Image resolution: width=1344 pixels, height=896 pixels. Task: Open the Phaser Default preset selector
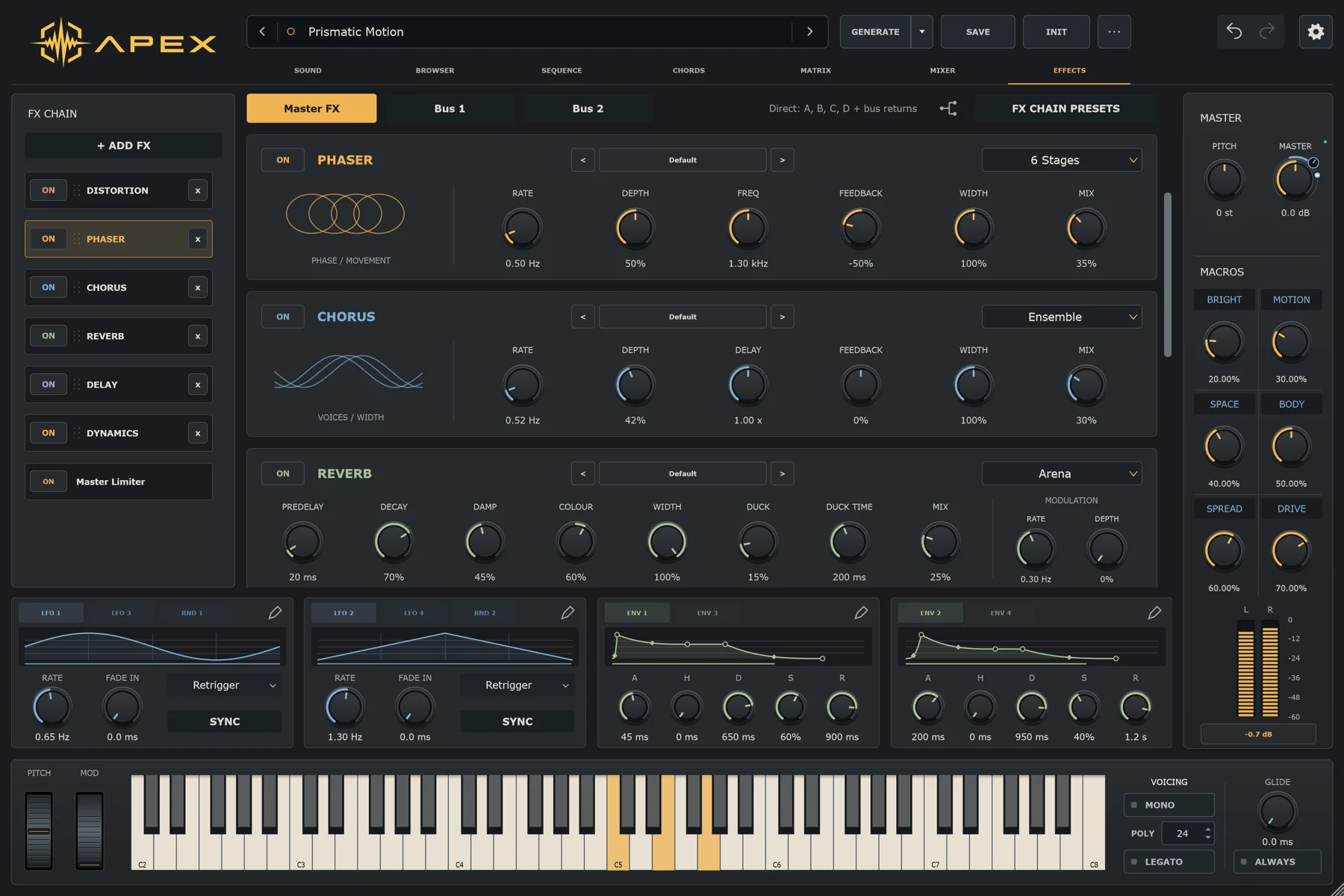[x=682, y=160]
